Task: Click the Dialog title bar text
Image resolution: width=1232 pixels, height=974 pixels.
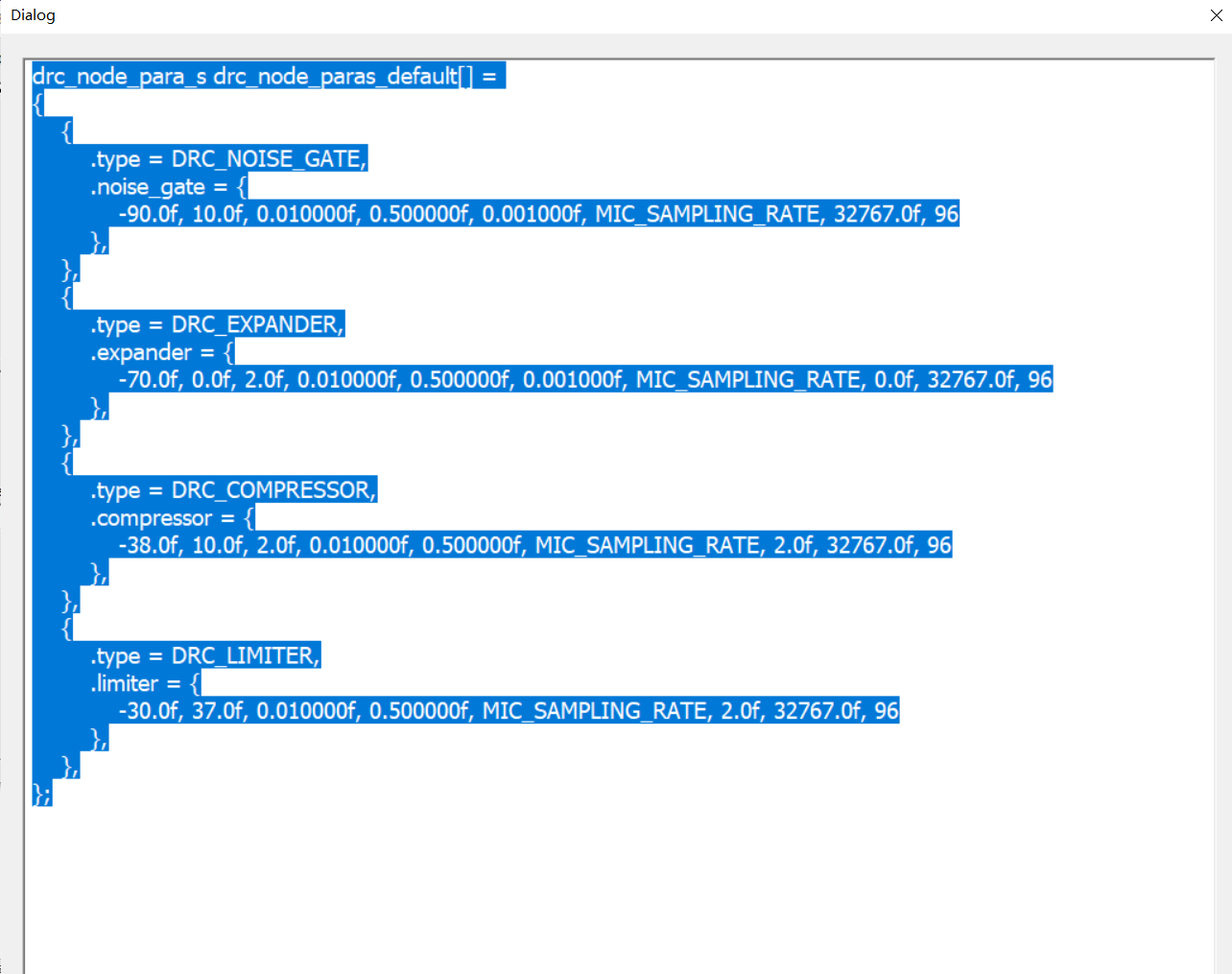Action: [x=34, y=15]
